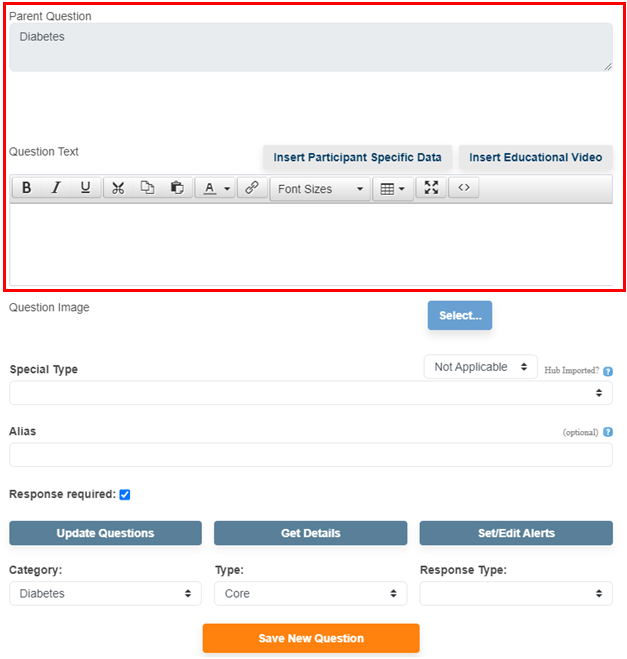Open the Font Sizes dropdown
The height and width of the screenshot is (659, 627).
click(320, 189)
